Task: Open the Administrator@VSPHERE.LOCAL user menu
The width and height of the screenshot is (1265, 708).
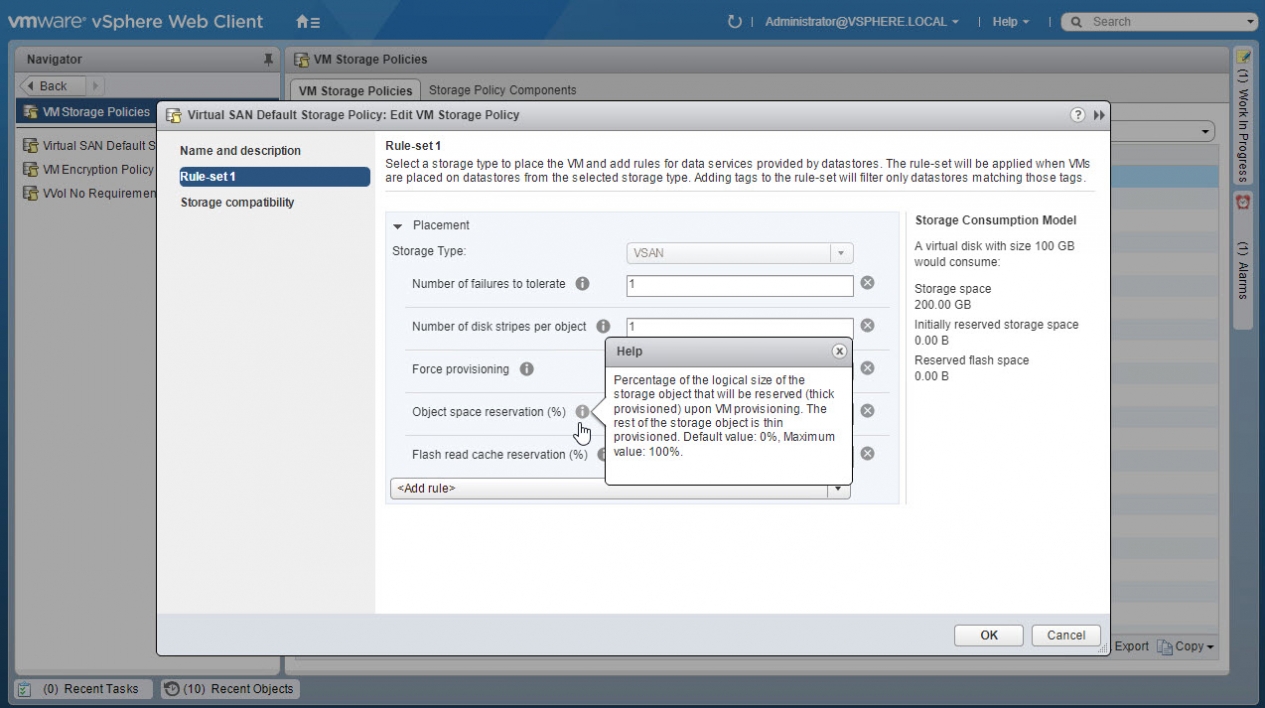Action: tap(861, 21)
